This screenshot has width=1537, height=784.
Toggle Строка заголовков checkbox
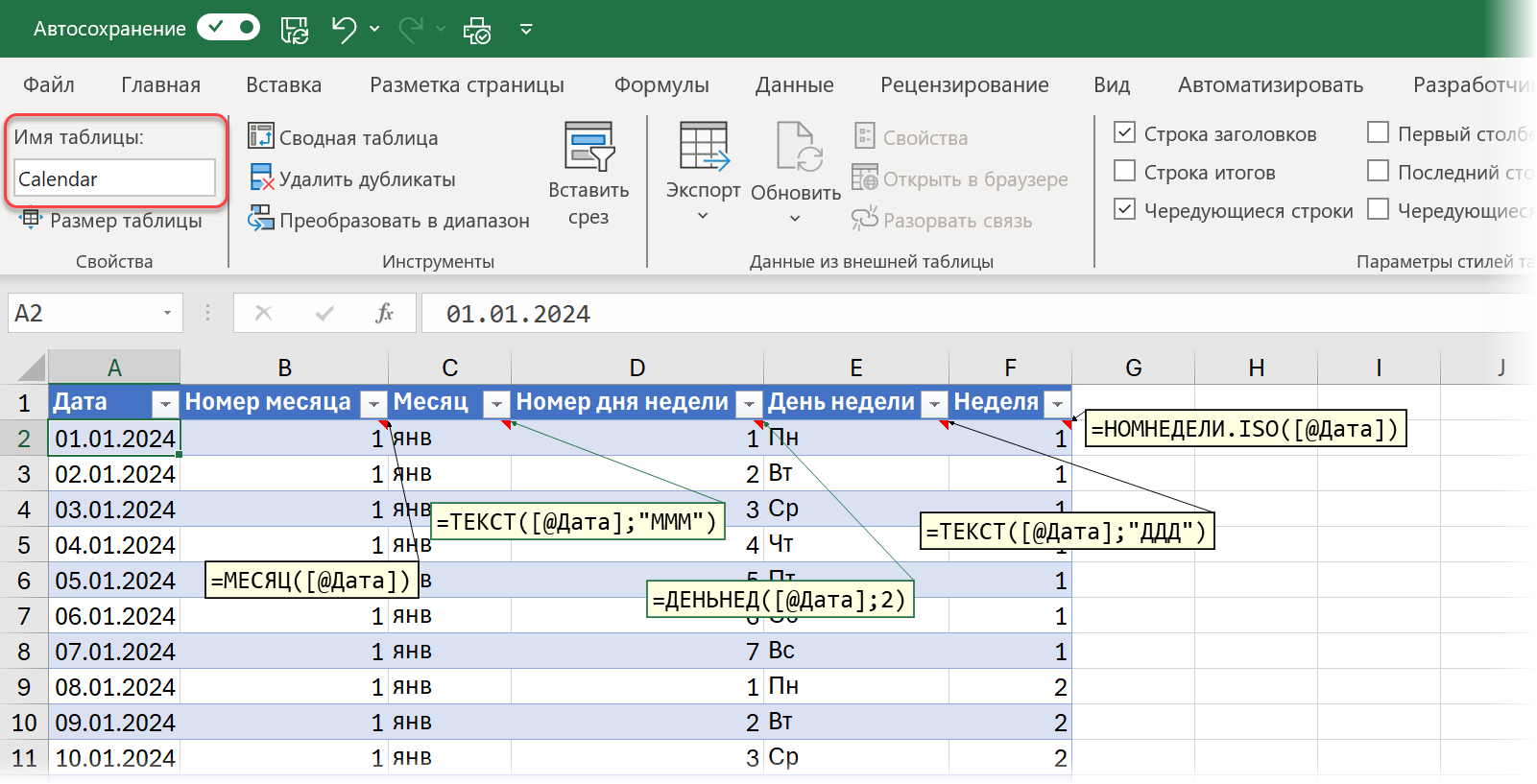coord(1125,132)
